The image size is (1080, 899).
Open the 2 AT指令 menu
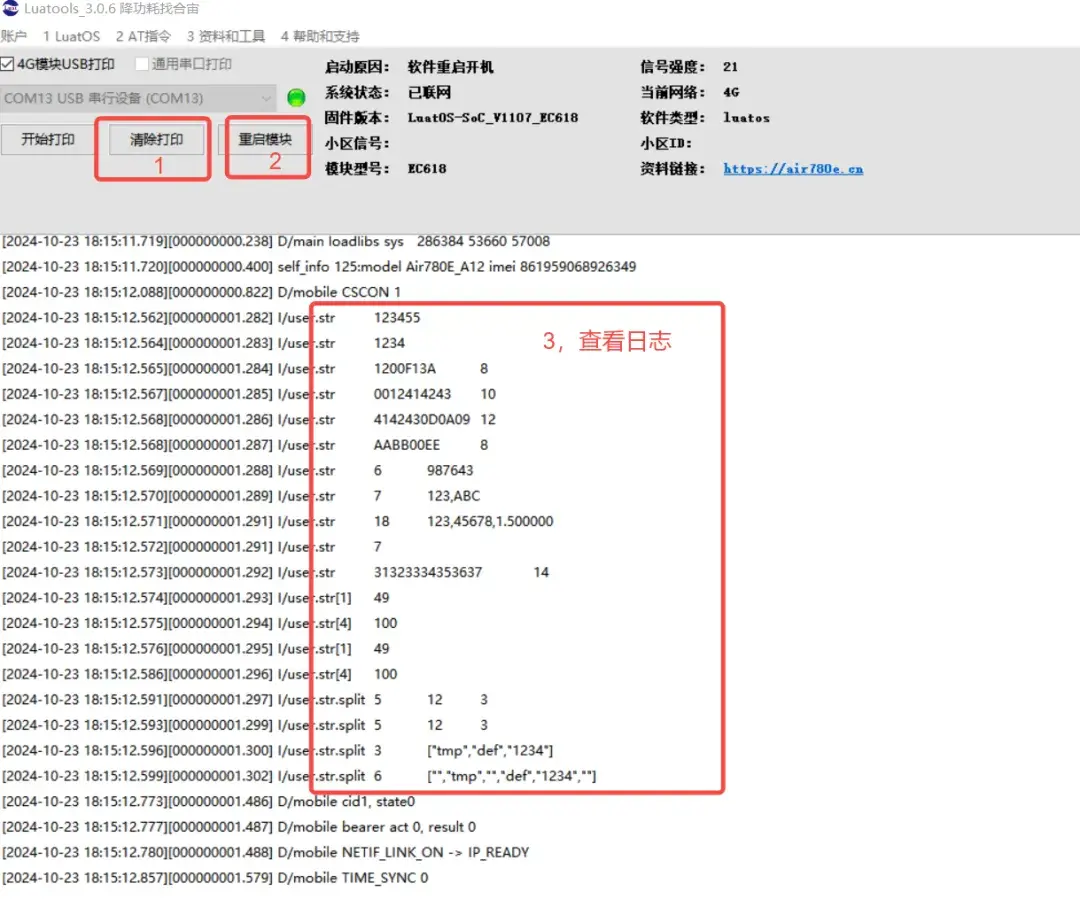pyautogui.click(x=143, y=37)
